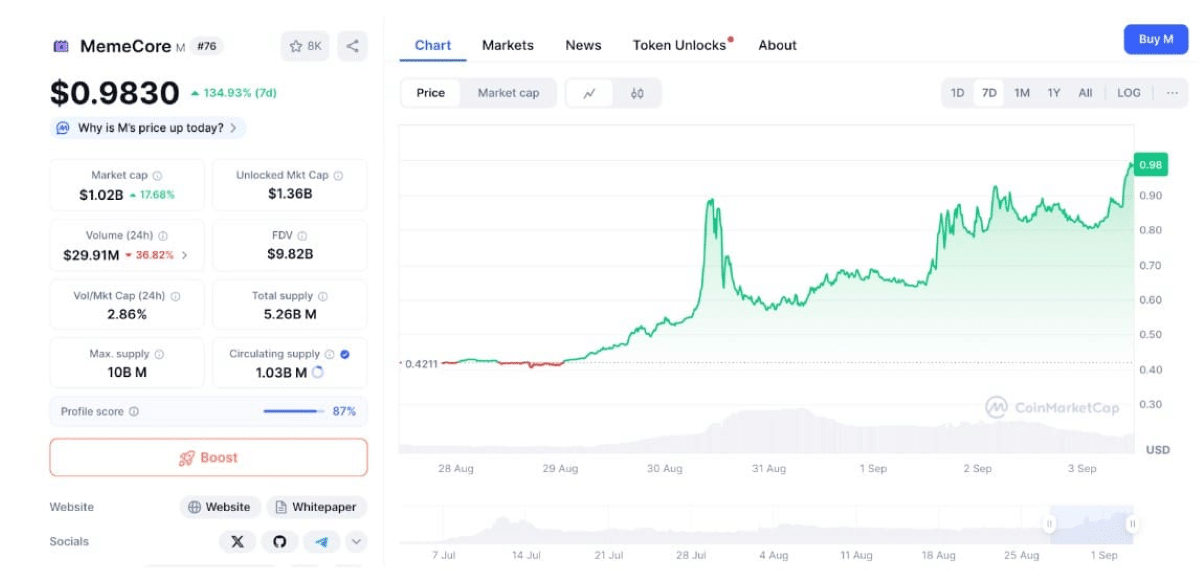Open Profile score info icon

(x=134, y=412)
